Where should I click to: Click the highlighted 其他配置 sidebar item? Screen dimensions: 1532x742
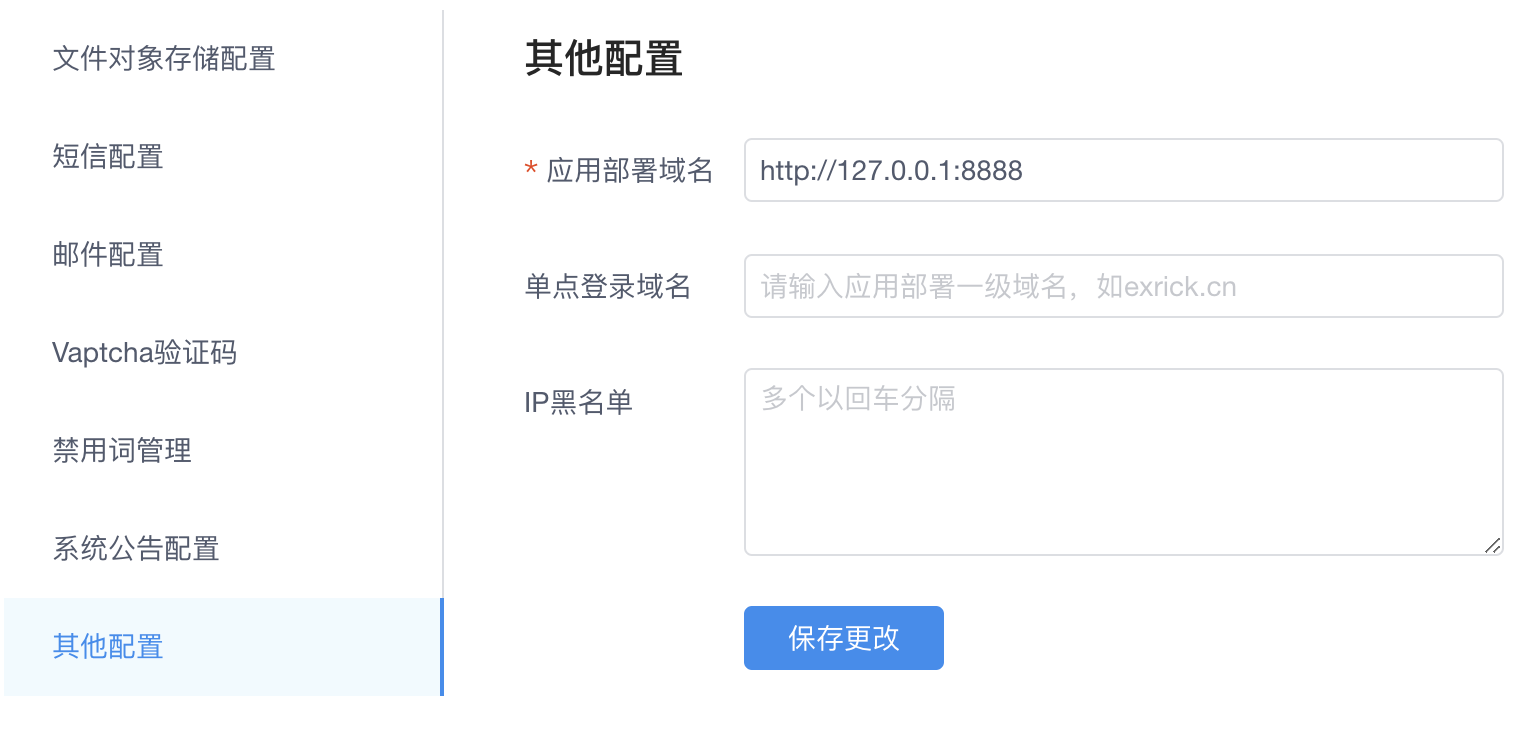click(222, 647)
